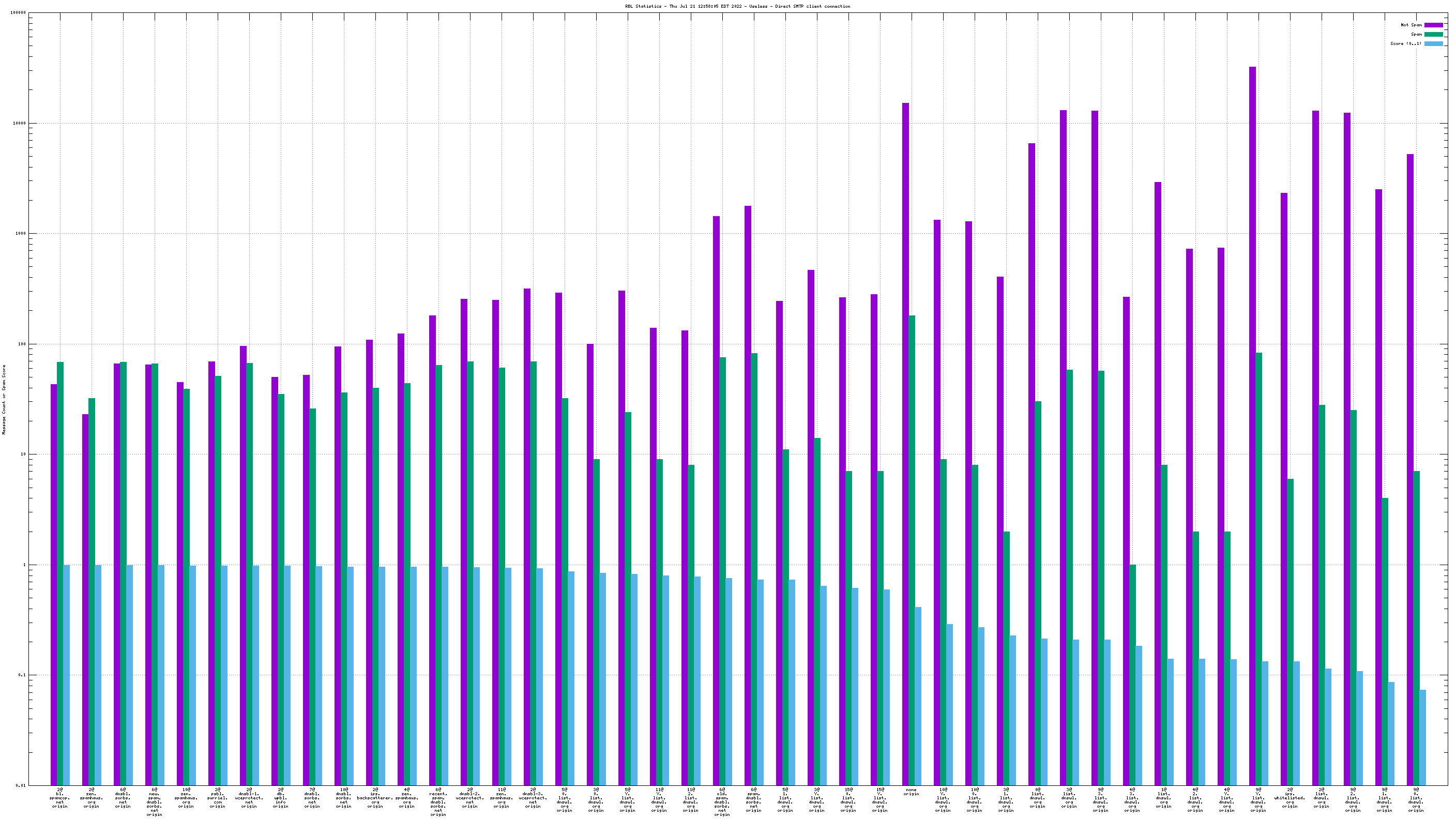Click the psbl.surriel.com origin x-axis label

pyautogui.click(x=218, y=797)
